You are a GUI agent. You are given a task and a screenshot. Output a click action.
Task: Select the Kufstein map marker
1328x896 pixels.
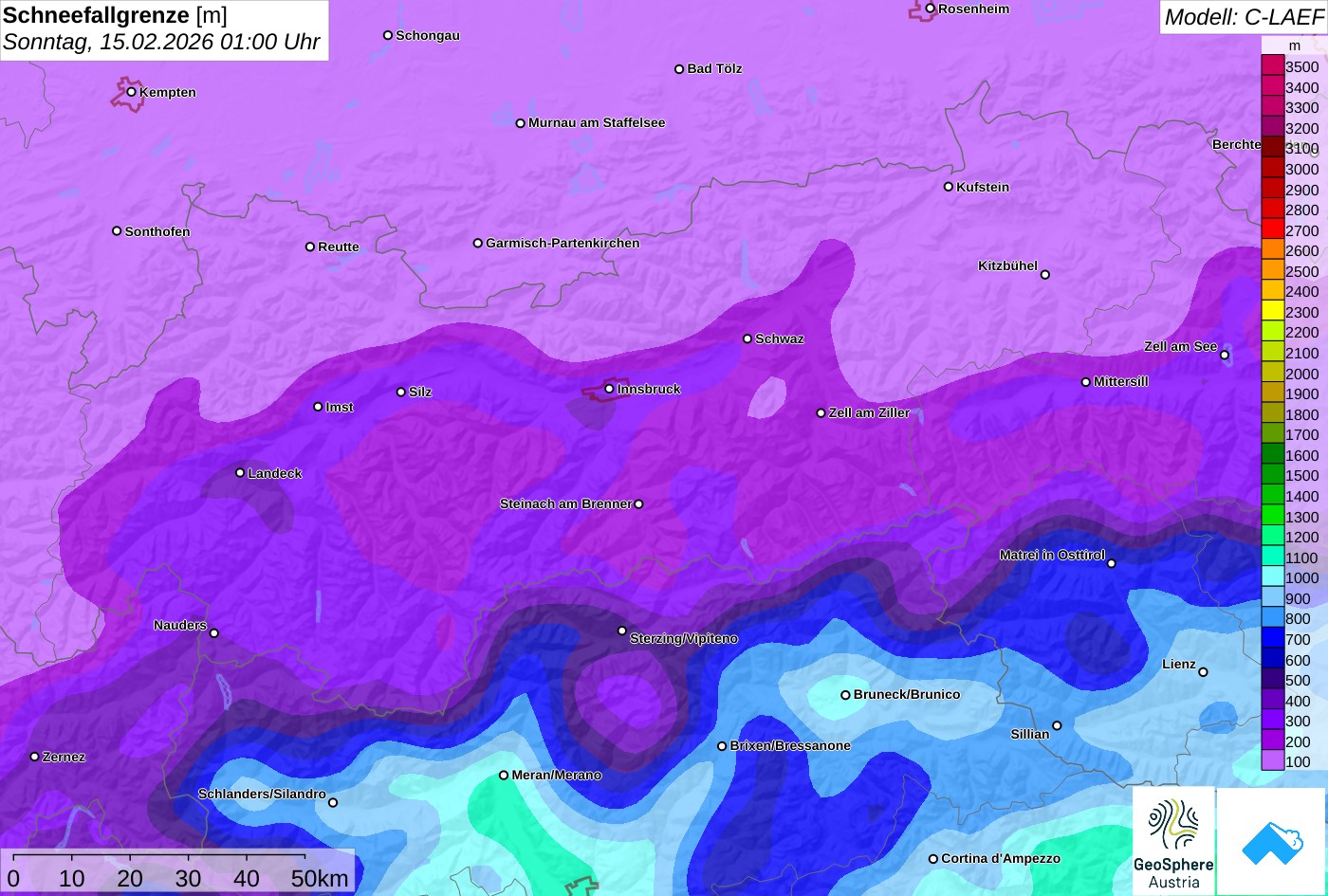(x=949, y=187)
